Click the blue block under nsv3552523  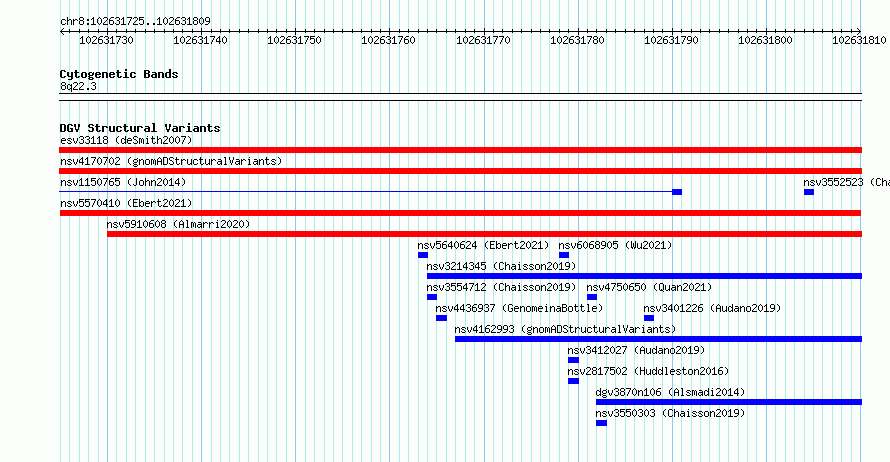click(x=809, y=192)
